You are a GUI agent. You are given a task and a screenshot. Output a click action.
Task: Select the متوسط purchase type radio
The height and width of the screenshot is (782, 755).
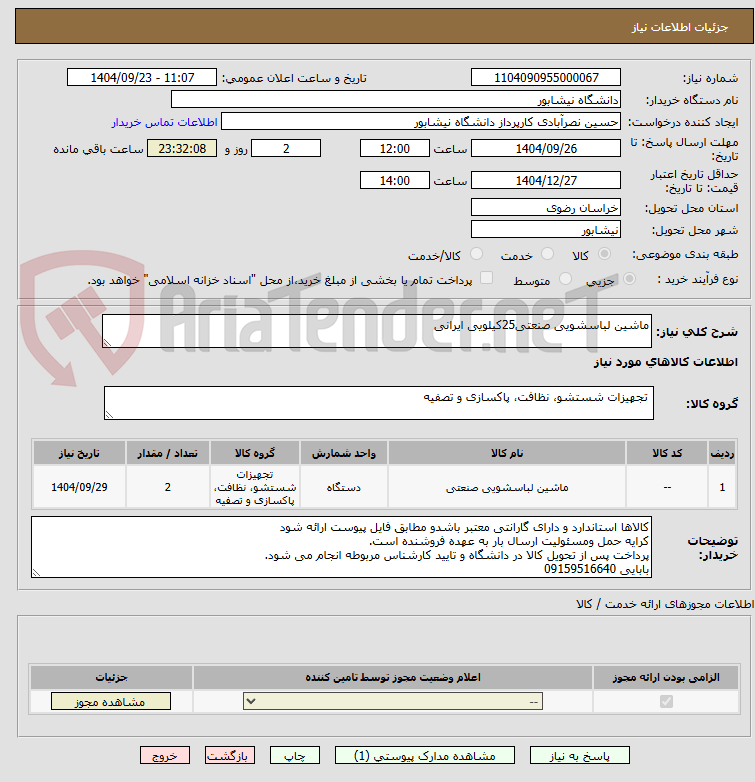[x=565, y=279]
